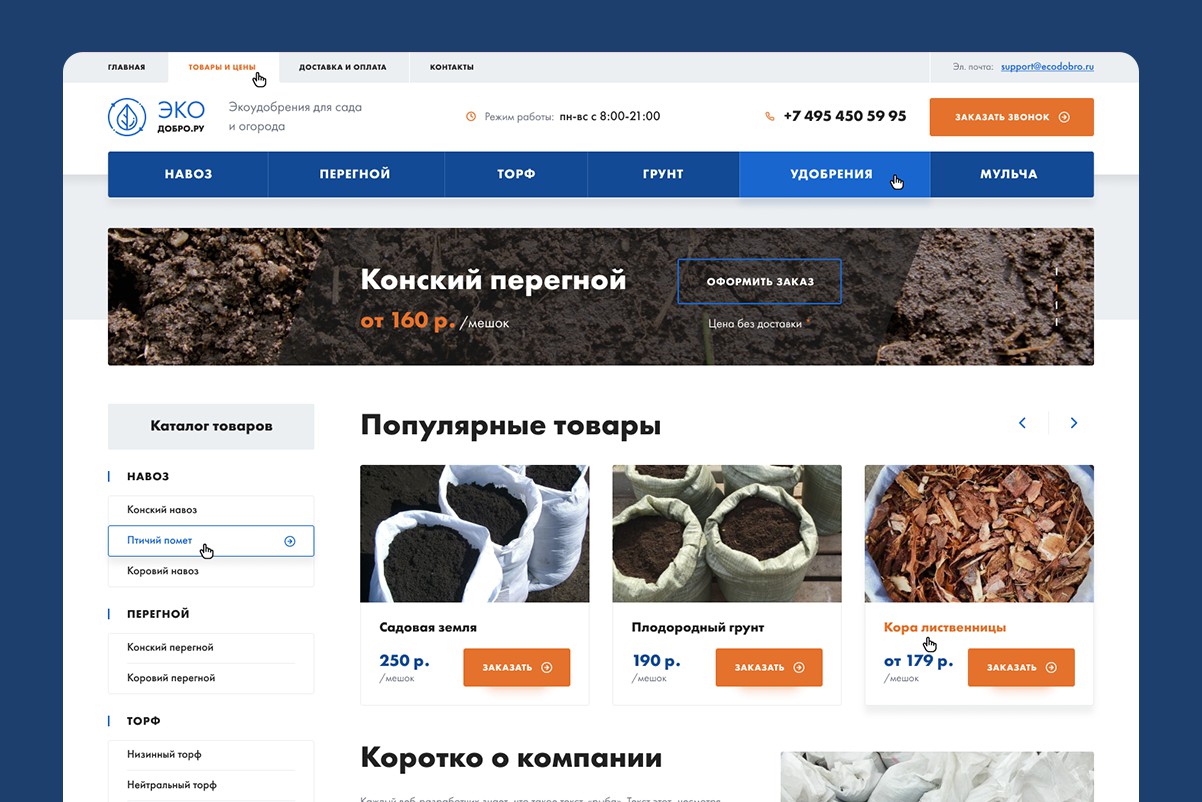The image size is (1202, 802).
Task: Show previous popular products with left arrow
Action: pos(1022,423)
